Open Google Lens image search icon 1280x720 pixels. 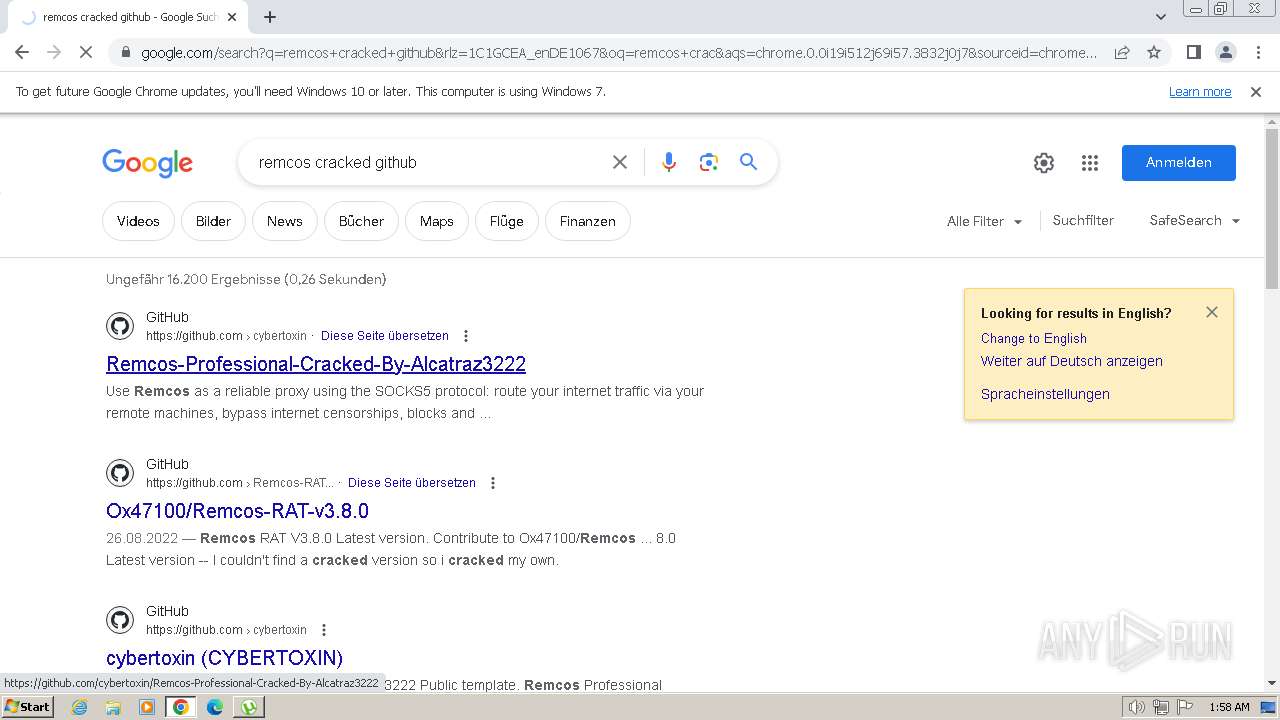coord(709,162)
